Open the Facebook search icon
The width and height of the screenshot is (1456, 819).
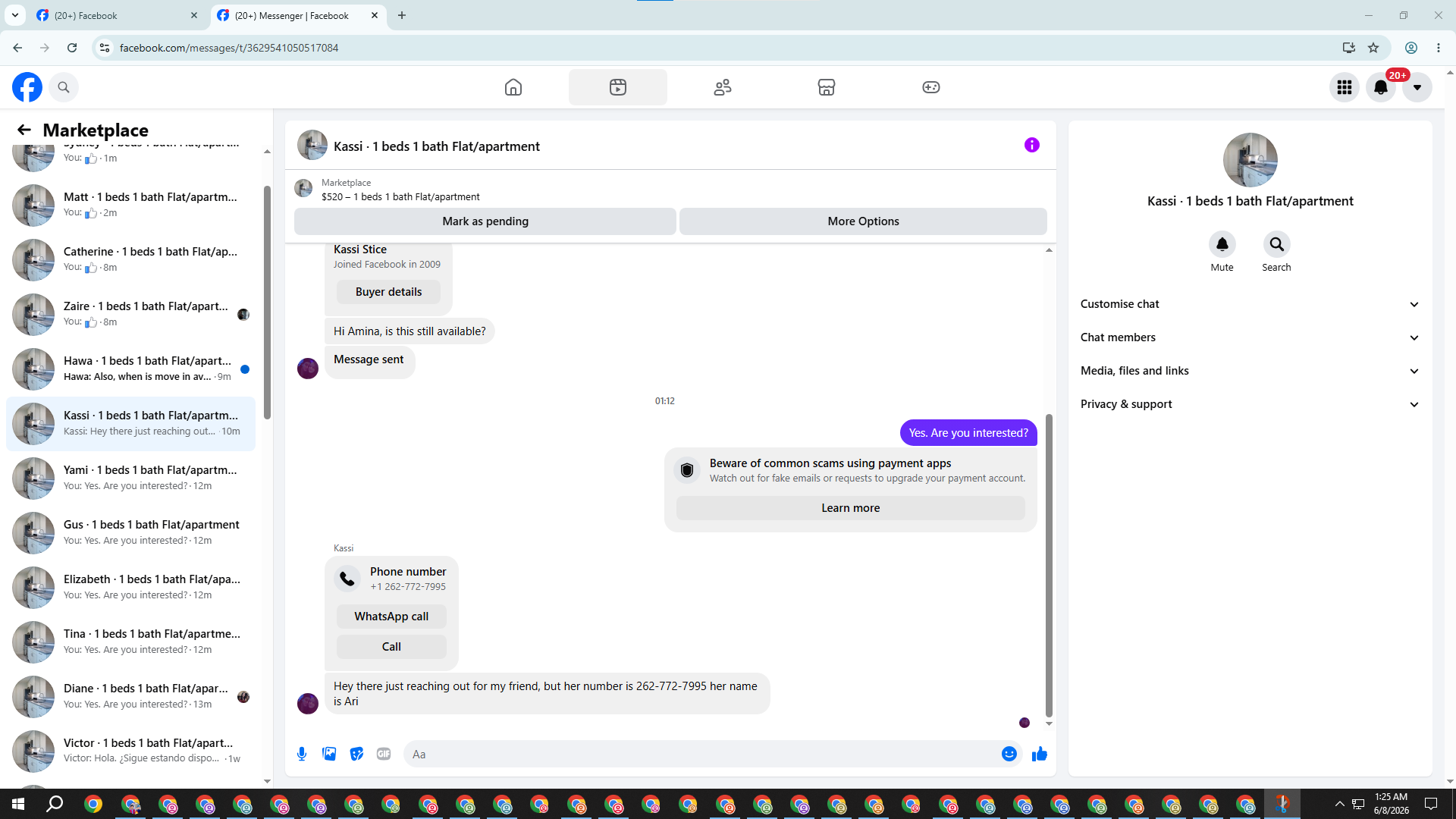coord(64,87)
